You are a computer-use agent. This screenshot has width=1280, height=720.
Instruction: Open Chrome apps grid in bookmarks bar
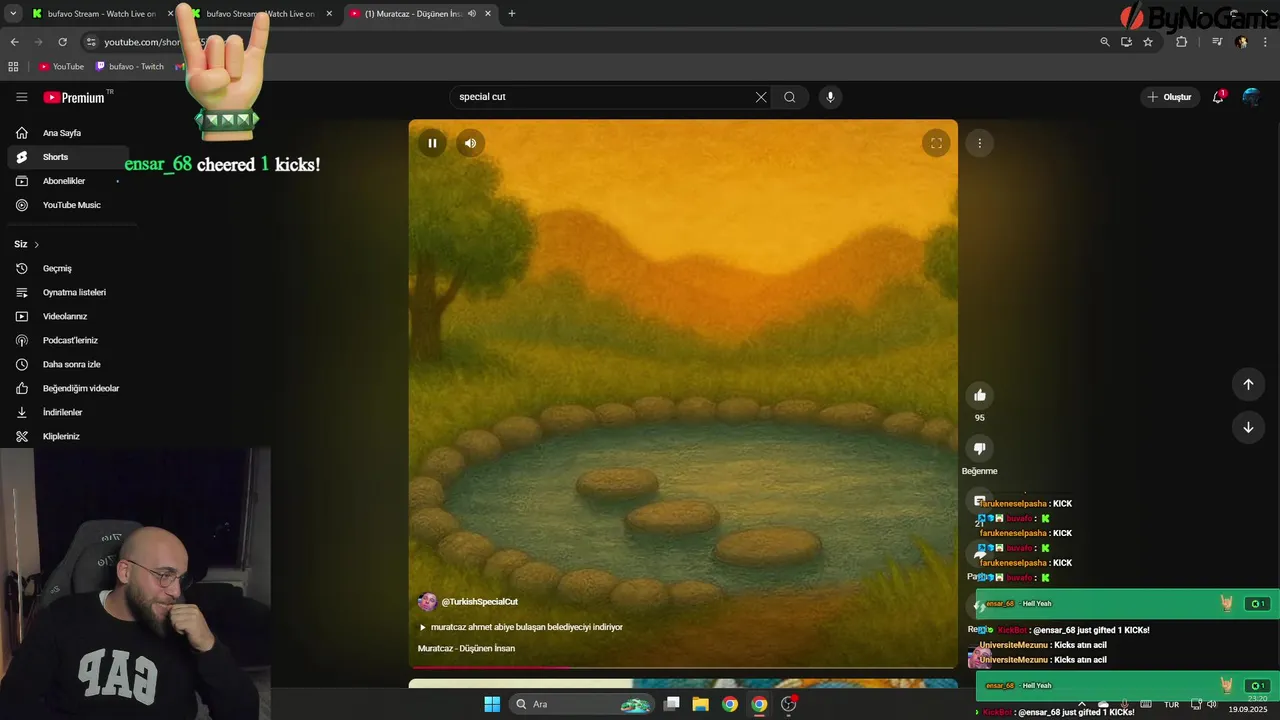coord(13,67)
